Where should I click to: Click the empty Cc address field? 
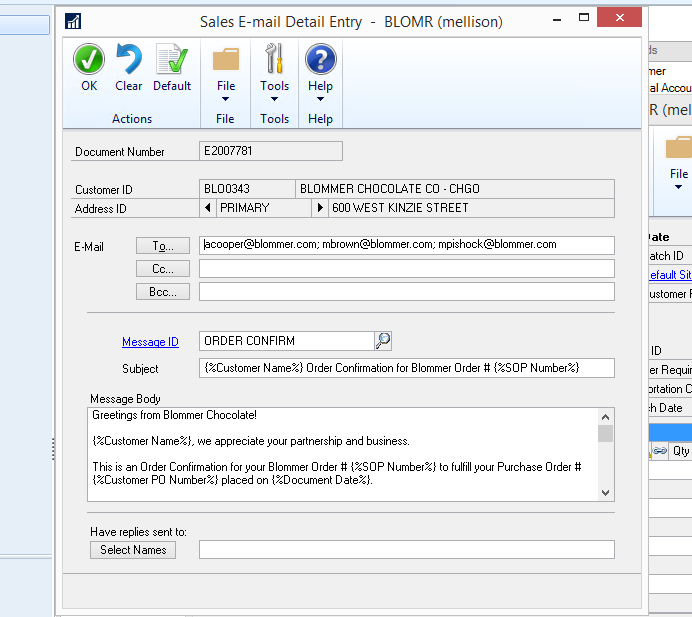pyautogui.click(x=406, y=268)
